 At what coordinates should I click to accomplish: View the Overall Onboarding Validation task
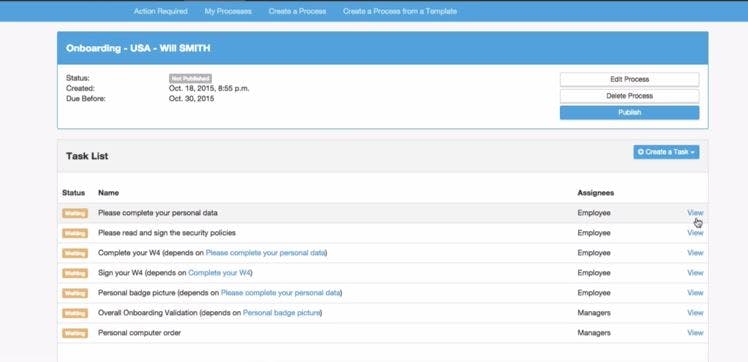pyautogui.click(x=695, y=313)
